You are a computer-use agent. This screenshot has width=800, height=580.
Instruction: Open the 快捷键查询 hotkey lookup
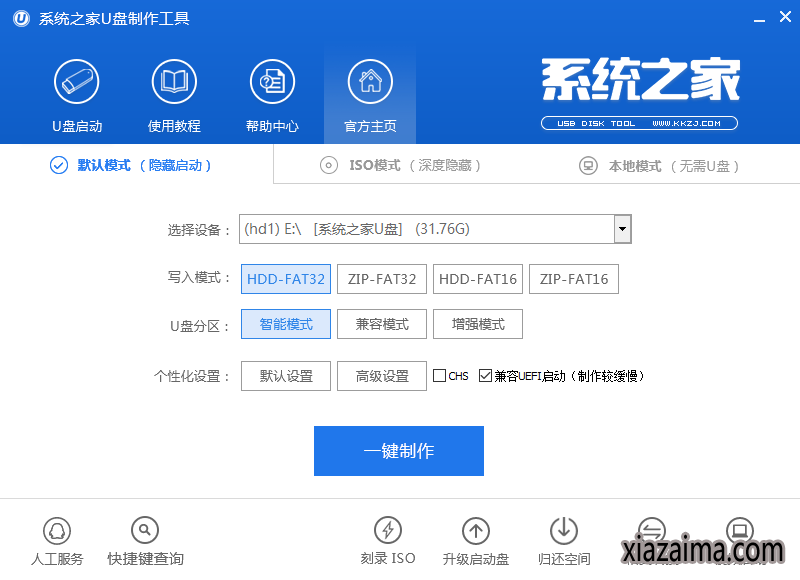145,541
